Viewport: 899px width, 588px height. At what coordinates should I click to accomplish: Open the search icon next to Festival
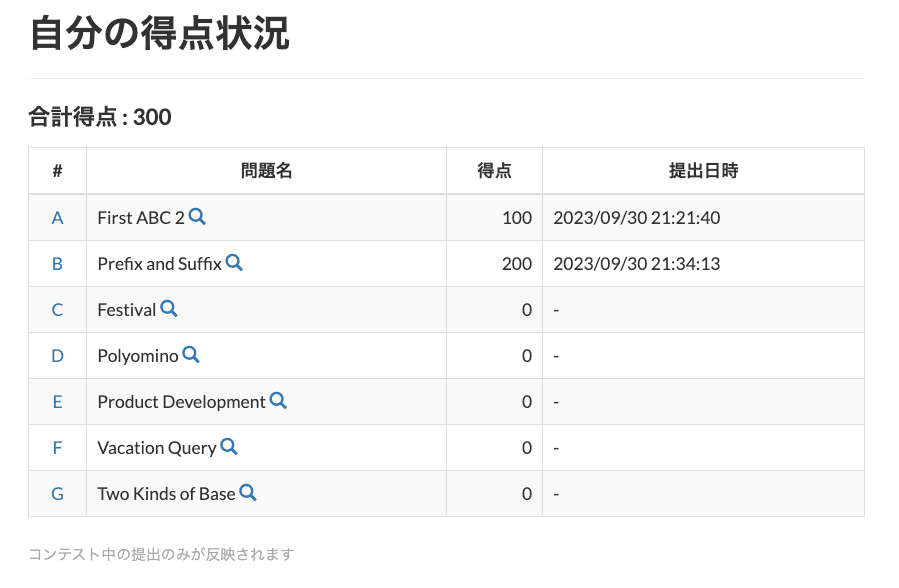coord(169,309)
